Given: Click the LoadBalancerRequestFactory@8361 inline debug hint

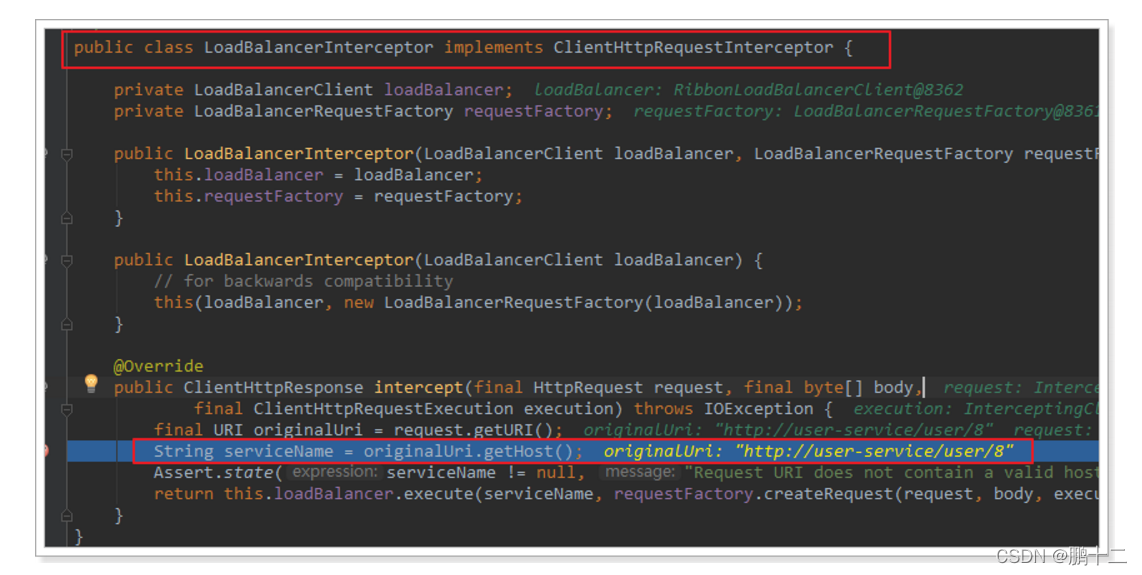Looking at the screenshot, I should tap(865, 111).
